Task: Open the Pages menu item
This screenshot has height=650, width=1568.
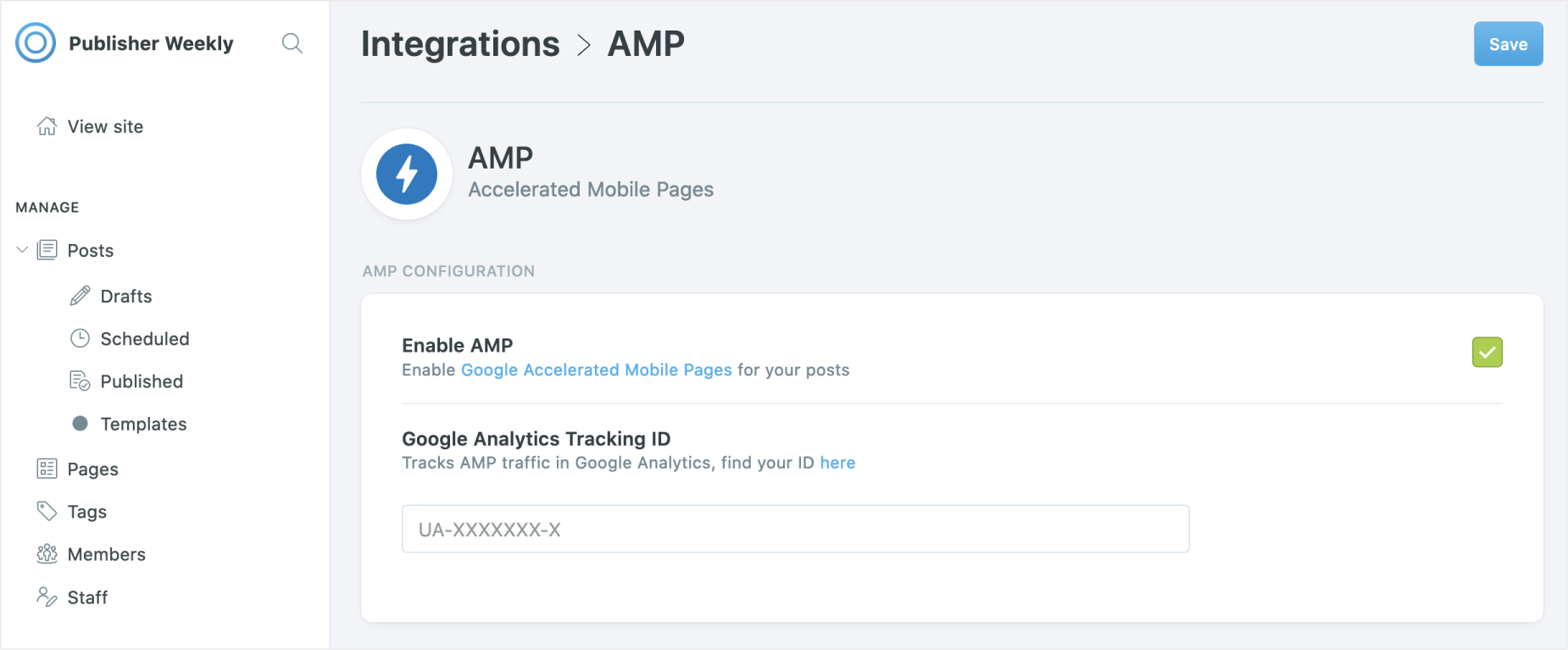Action: pos(92,469)
